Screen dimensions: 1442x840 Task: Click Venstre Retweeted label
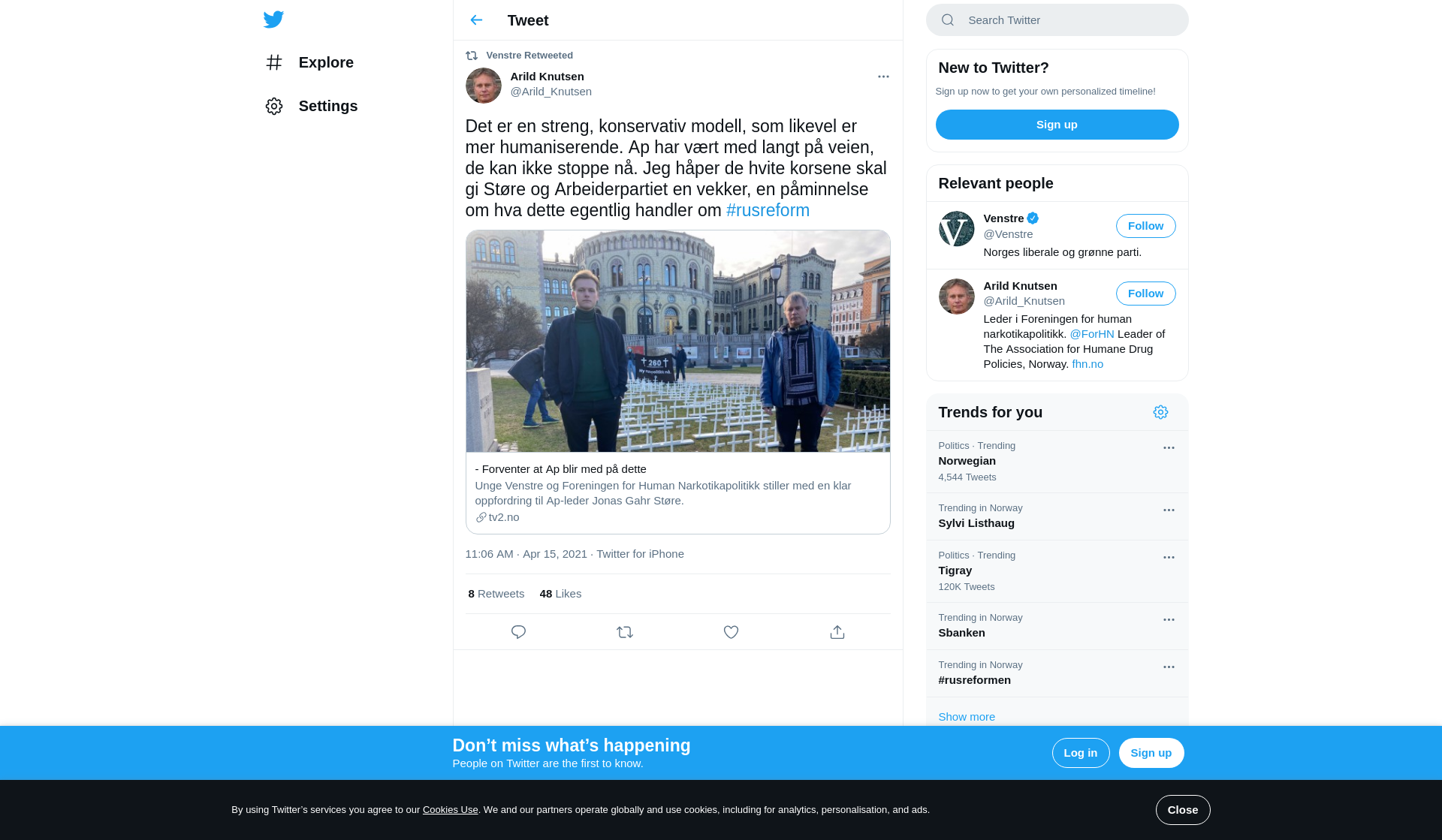coord(529,56)
